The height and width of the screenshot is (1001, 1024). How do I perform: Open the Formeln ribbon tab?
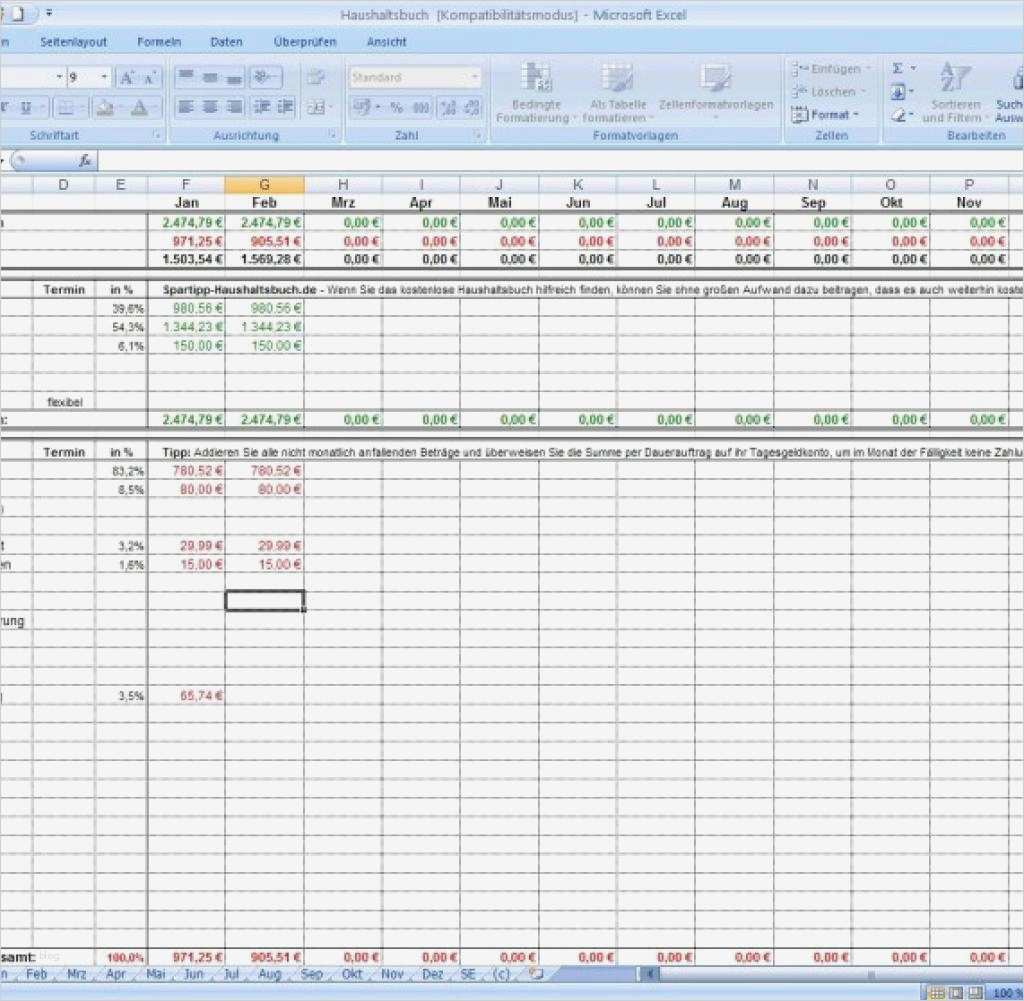159,42
